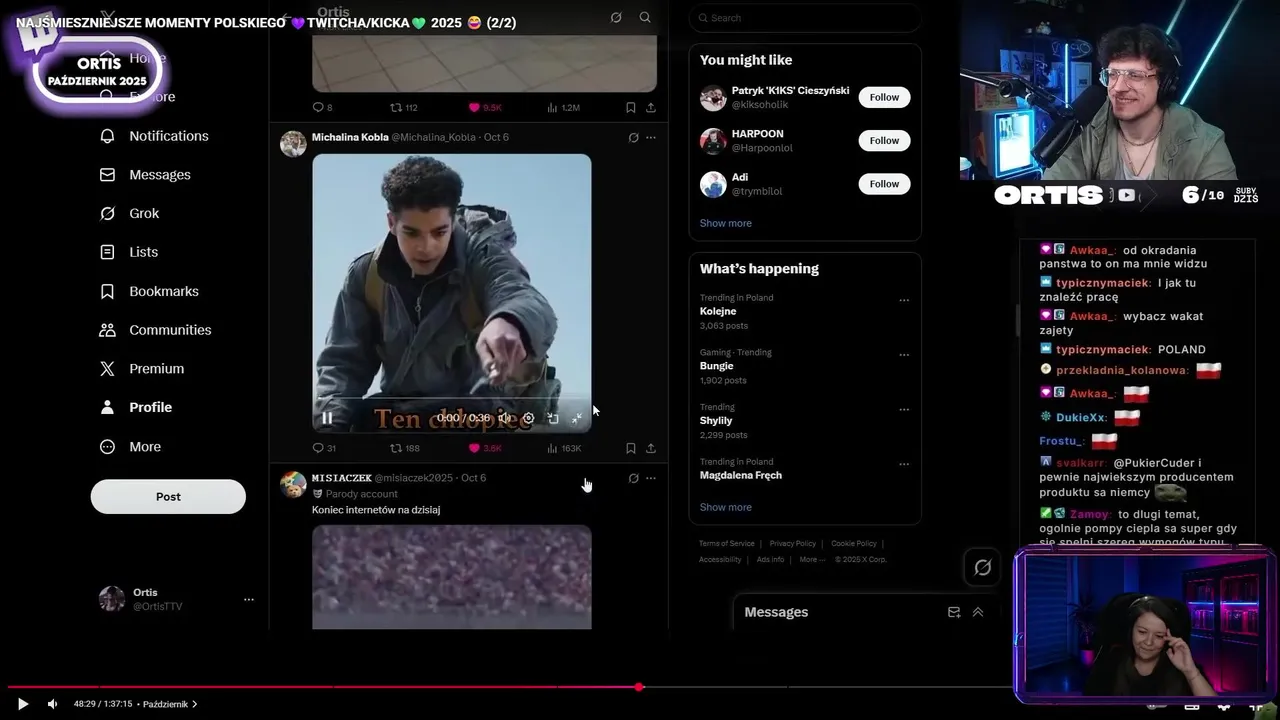
Task: Toggle like on post with 3.6K likes
Action: (474, 448)
